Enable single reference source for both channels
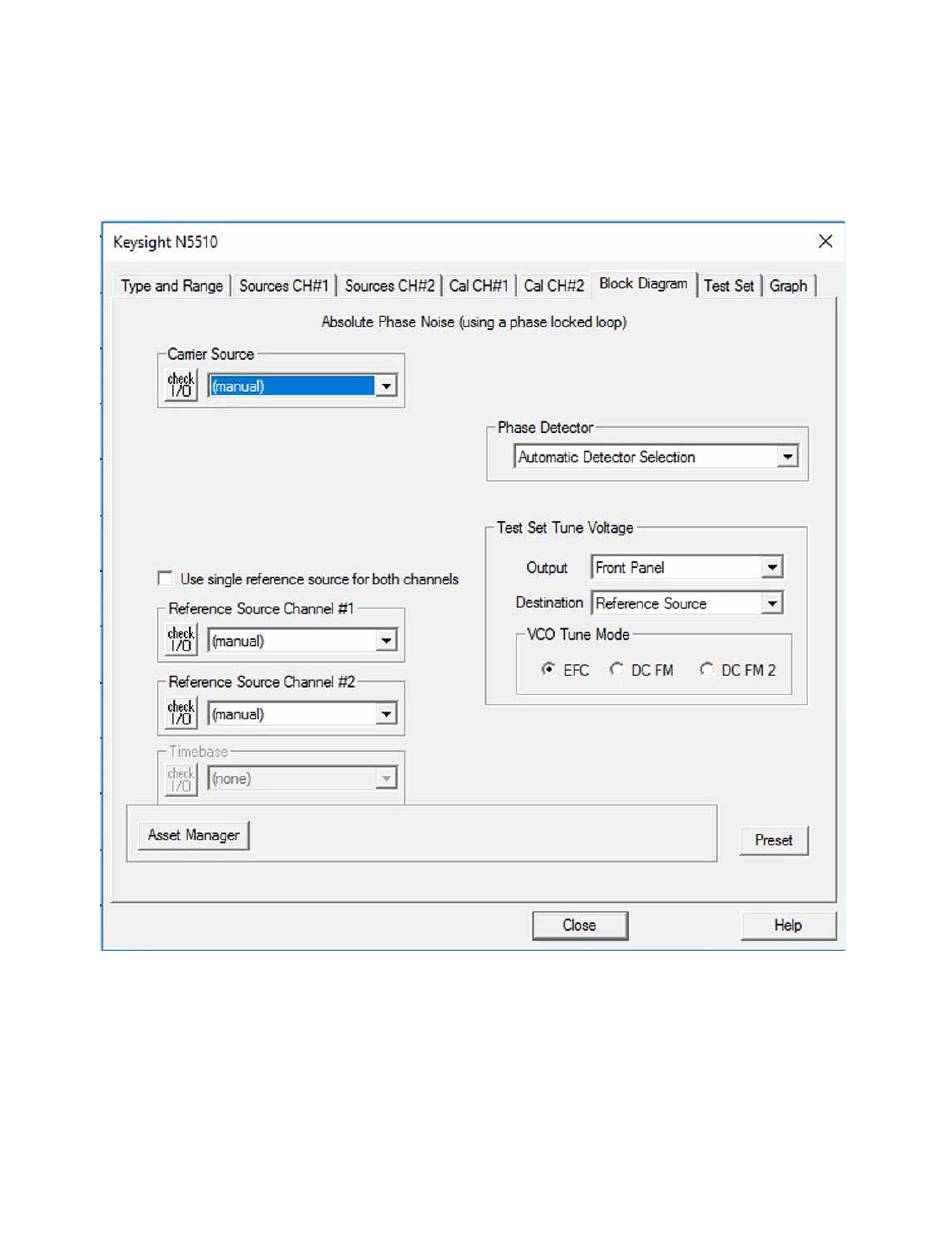Image resolution: width=950 pixels, height=1260 pixels. (165, 578)
